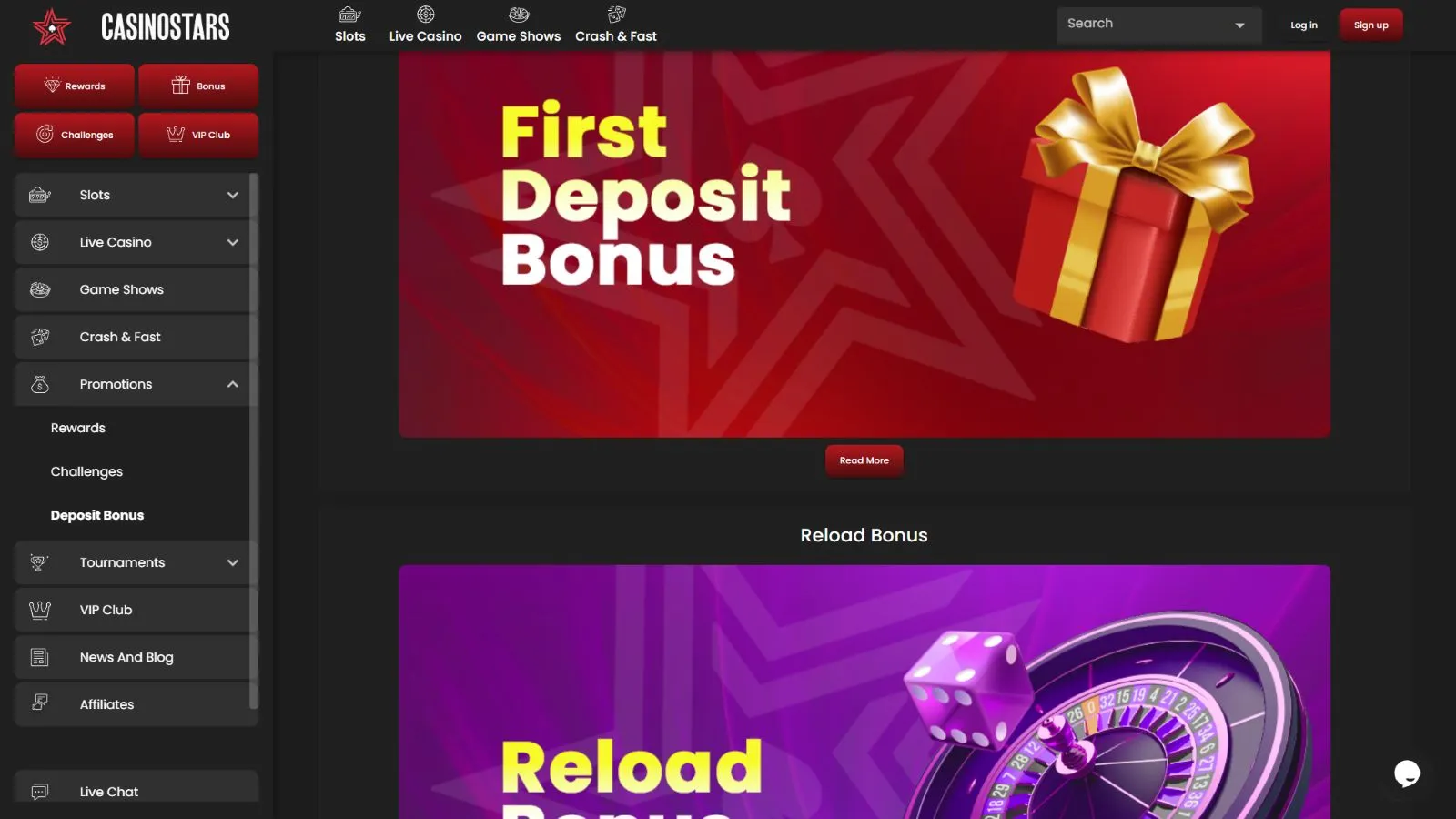The width and height of the screenshot is (1456, 819).
Task: Select Challenges in Promotions submenu
Action: pyautogui.click(x=86, y=471)
